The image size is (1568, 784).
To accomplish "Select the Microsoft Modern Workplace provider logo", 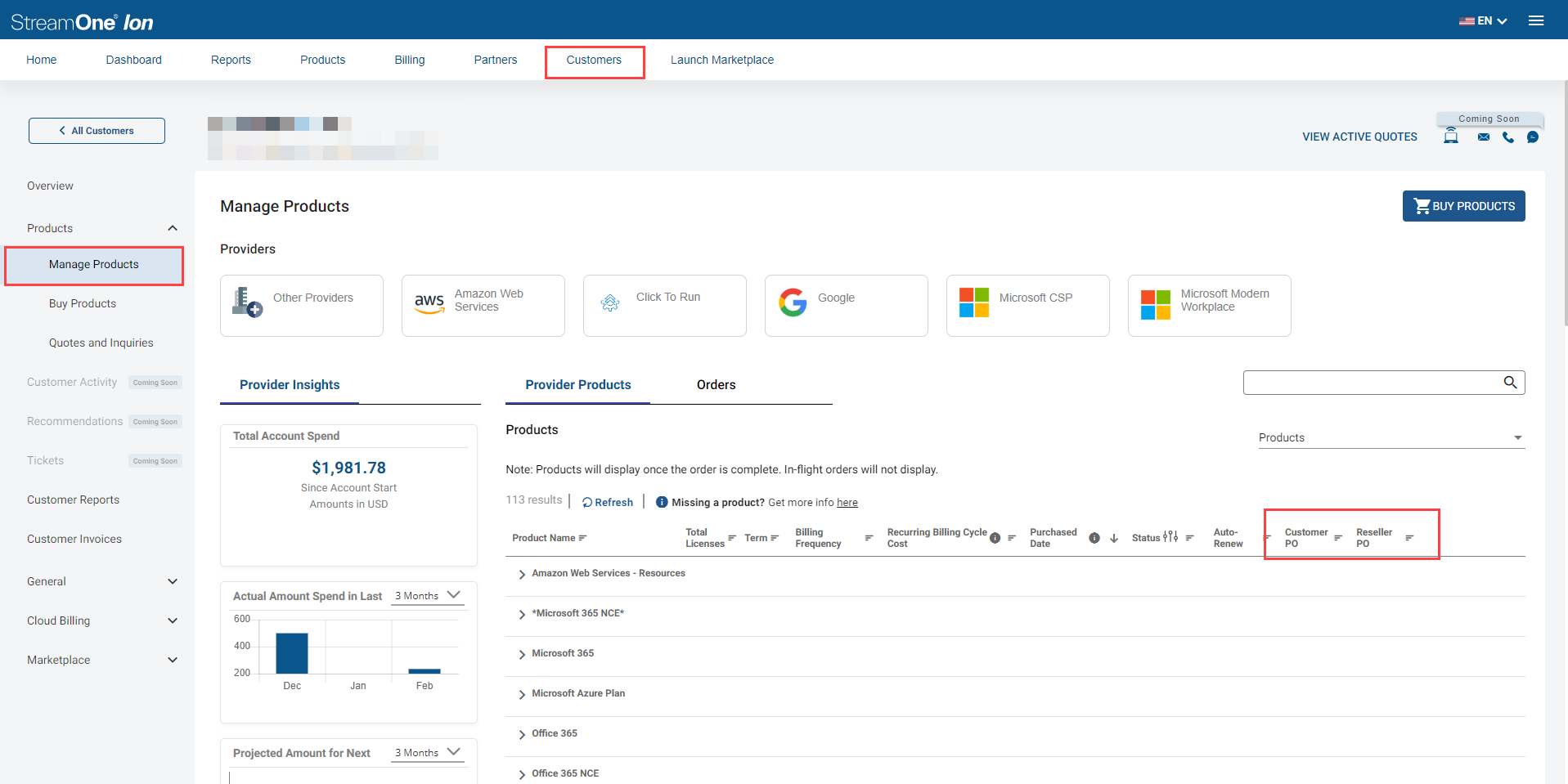I will click(1156, 305).
